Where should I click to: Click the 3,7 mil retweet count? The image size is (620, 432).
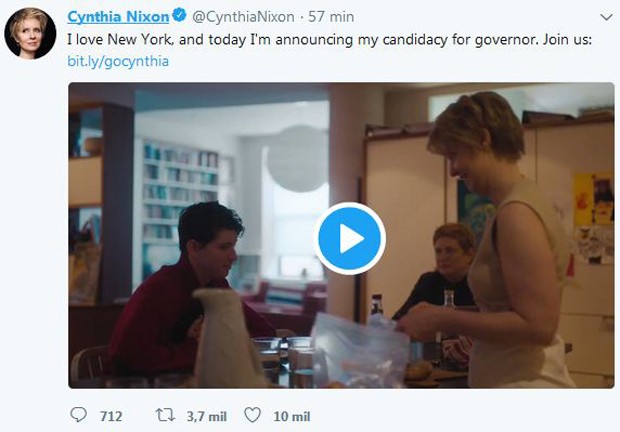(x=206, y=416)
